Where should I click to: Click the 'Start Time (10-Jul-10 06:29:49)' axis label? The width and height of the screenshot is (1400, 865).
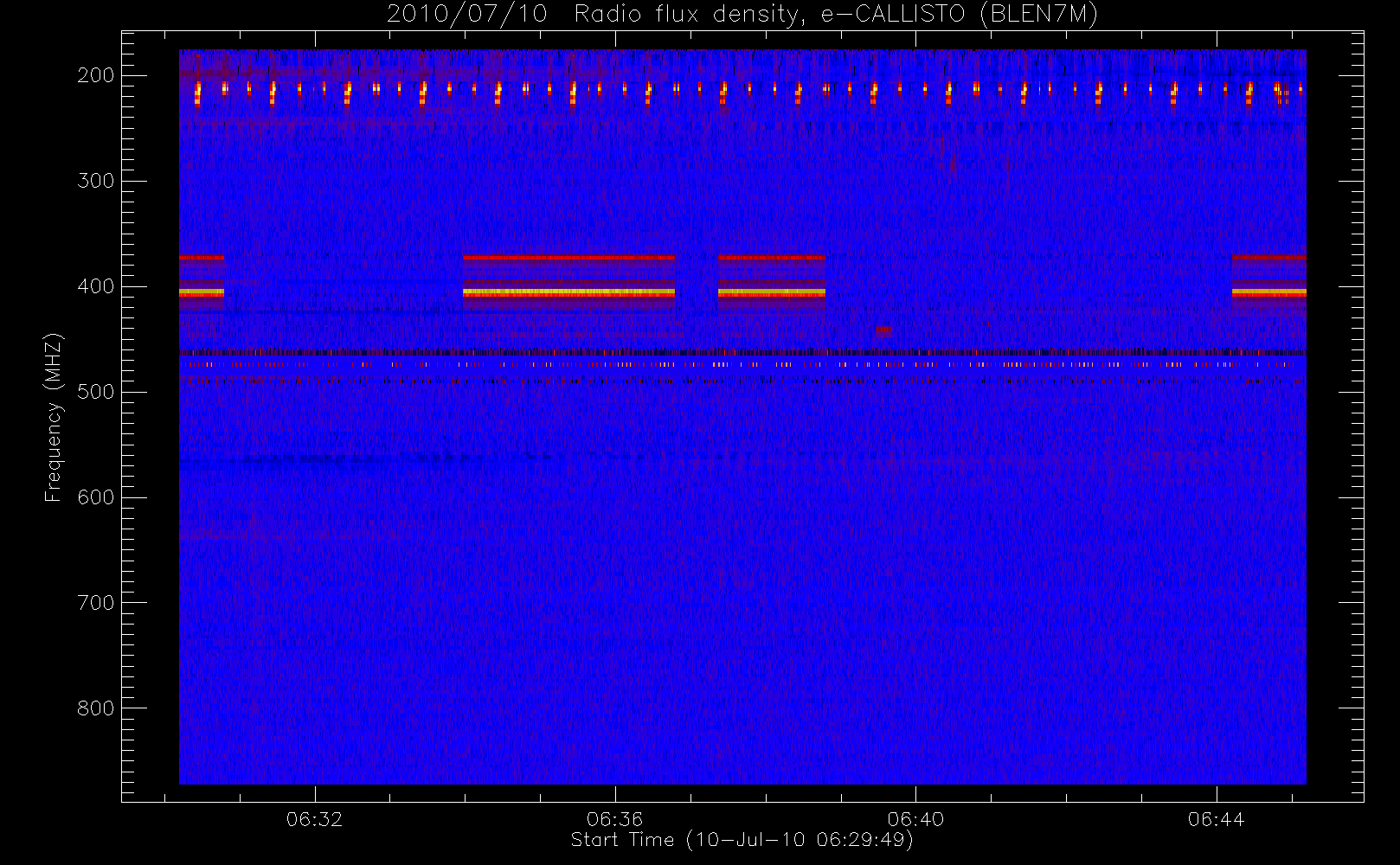(742, 840)
